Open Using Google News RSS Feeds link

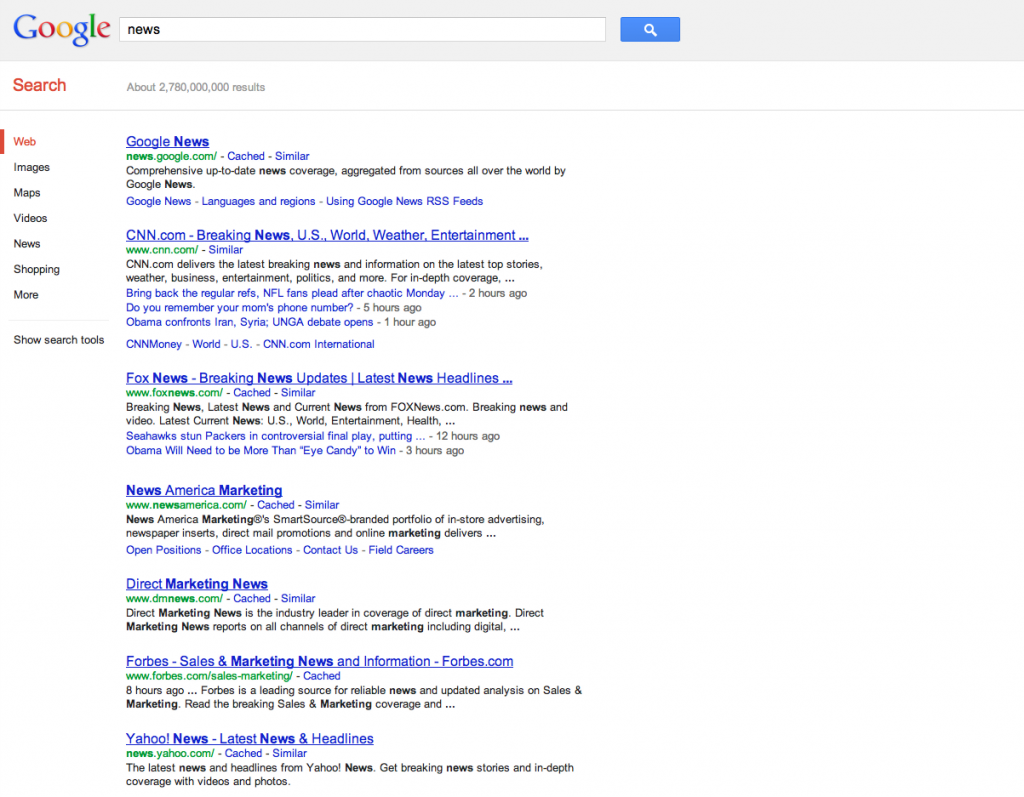(404, 201)
